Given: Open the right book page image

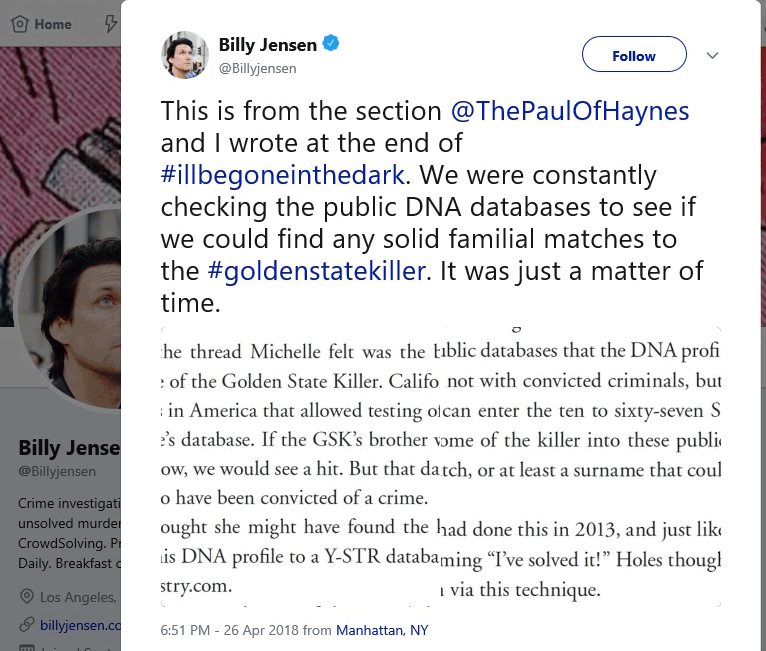Looking at the screenshot, I should click(583, 466).
